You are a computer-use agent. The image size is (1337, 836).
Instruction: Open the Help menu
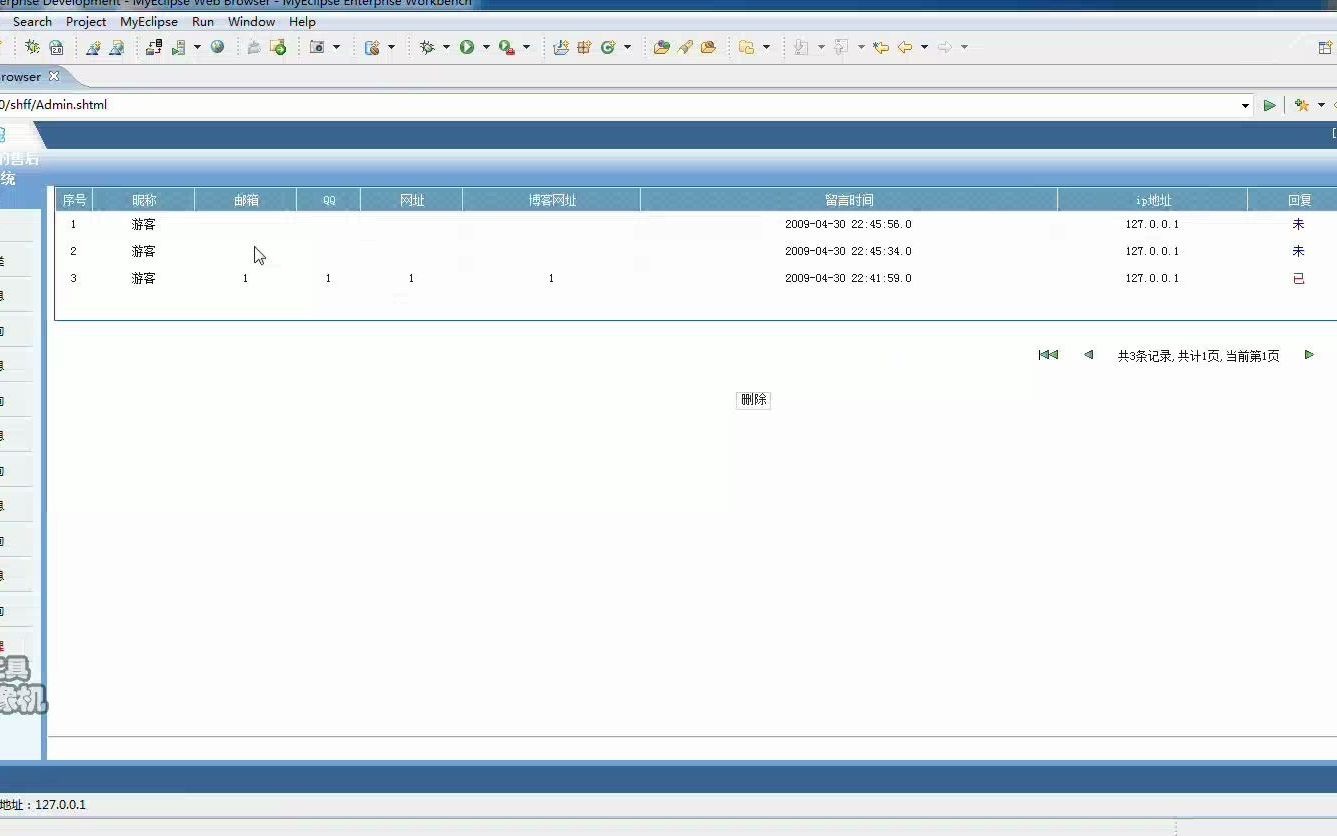pos(302,21)
